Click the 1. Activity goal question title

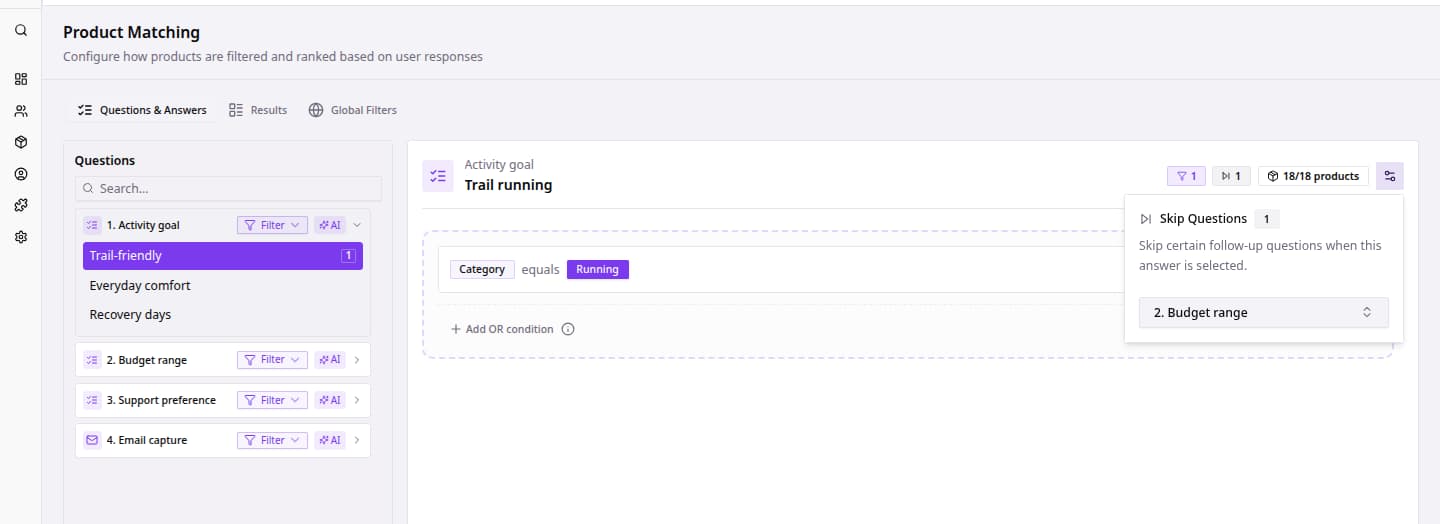coord(143,225)
